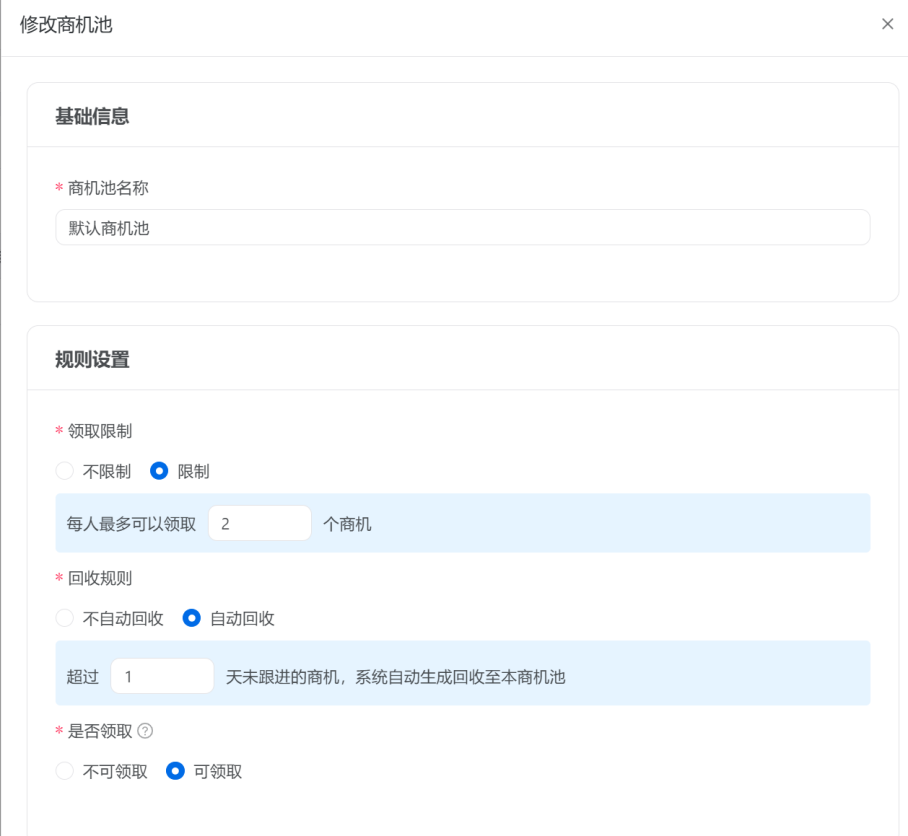Click the 是否领取 field label
Viewport: 908px width, 836px height.
(x=100, y=731)
